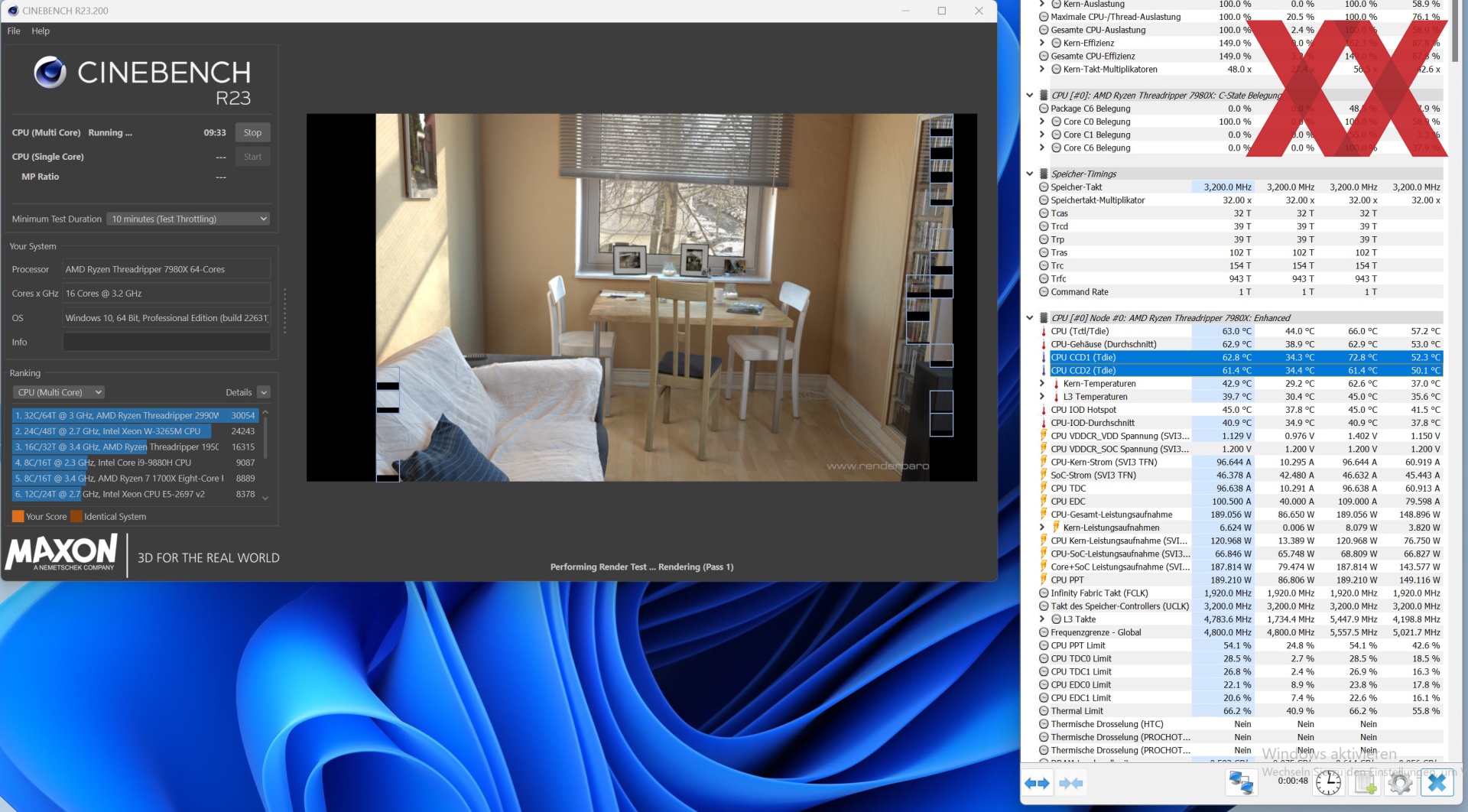The image size is (1468, 812).
Task: Click the CPU-Gesamt-Leistungsaufnahme row label
Action: [x=1111, y=515]
